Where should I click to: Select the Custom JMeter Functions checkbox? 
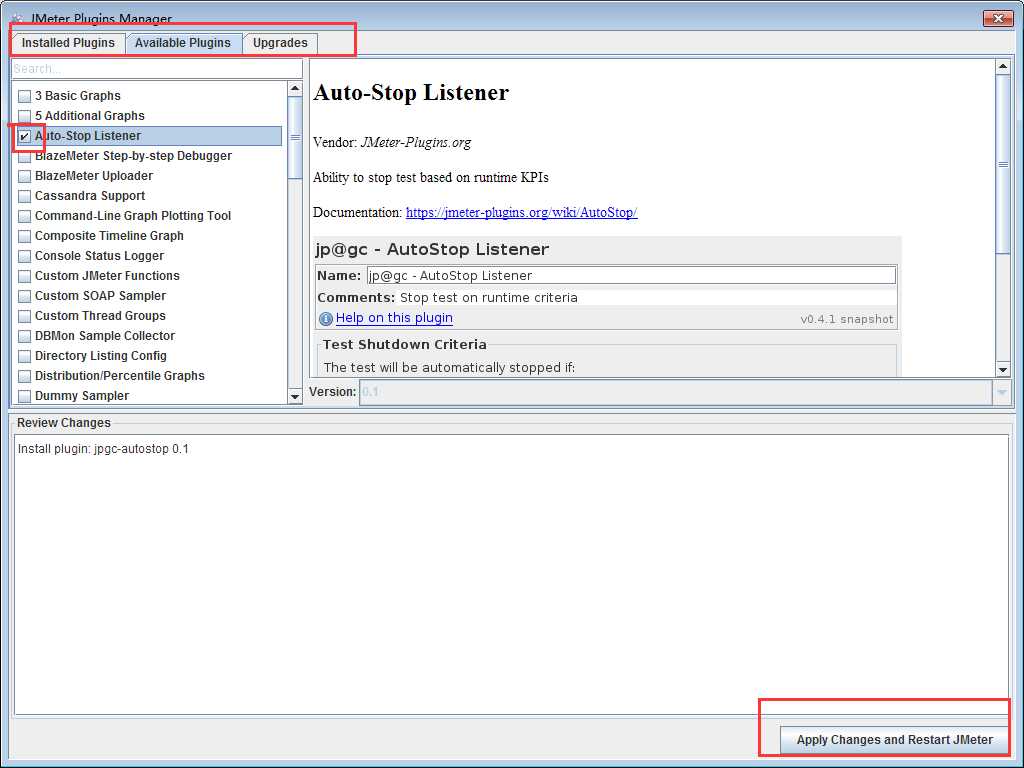tap(25, 276)
